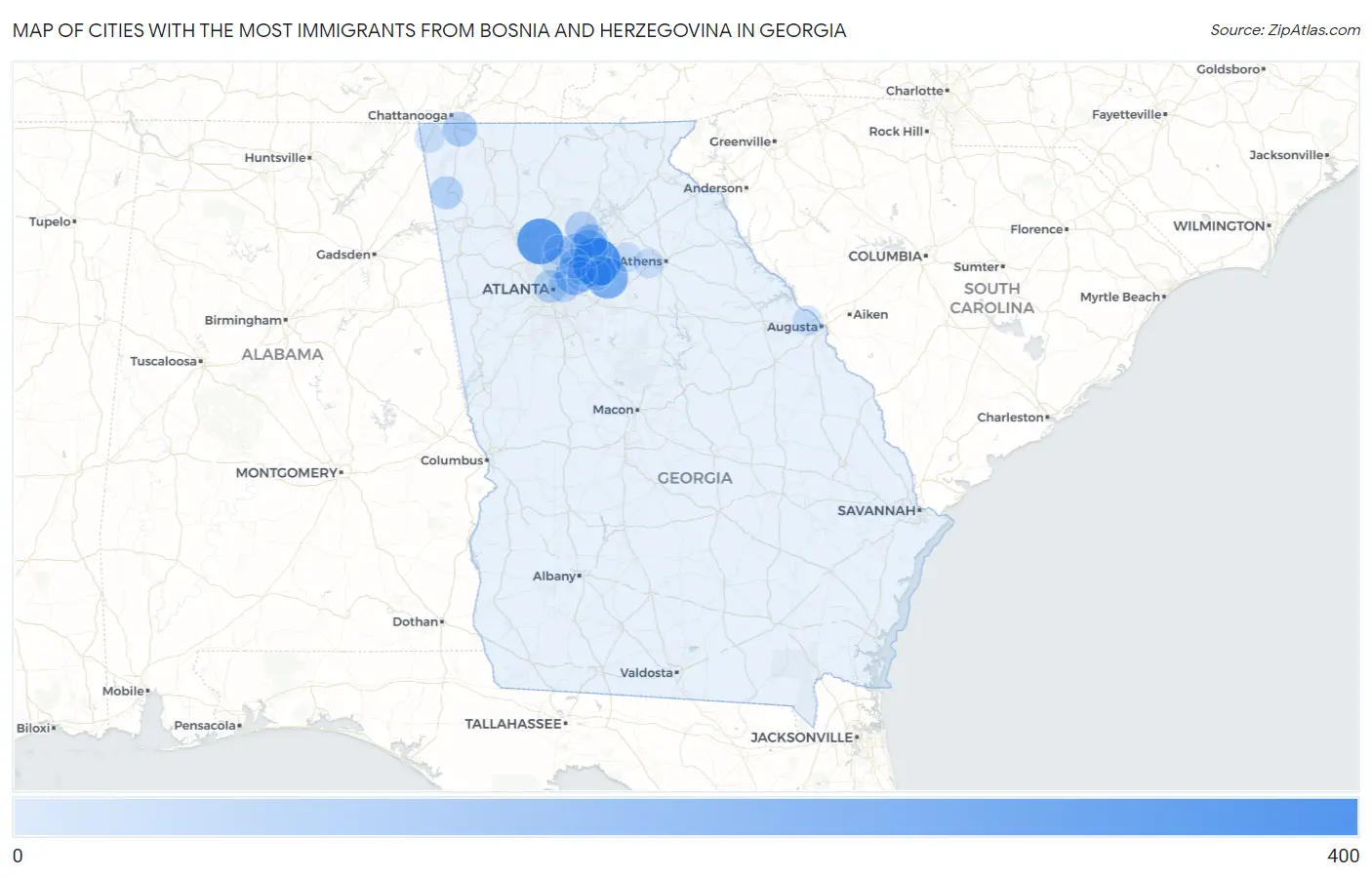Click the MONTGOMERY city label
The image size is (1372, 877).
pos(286,473)
